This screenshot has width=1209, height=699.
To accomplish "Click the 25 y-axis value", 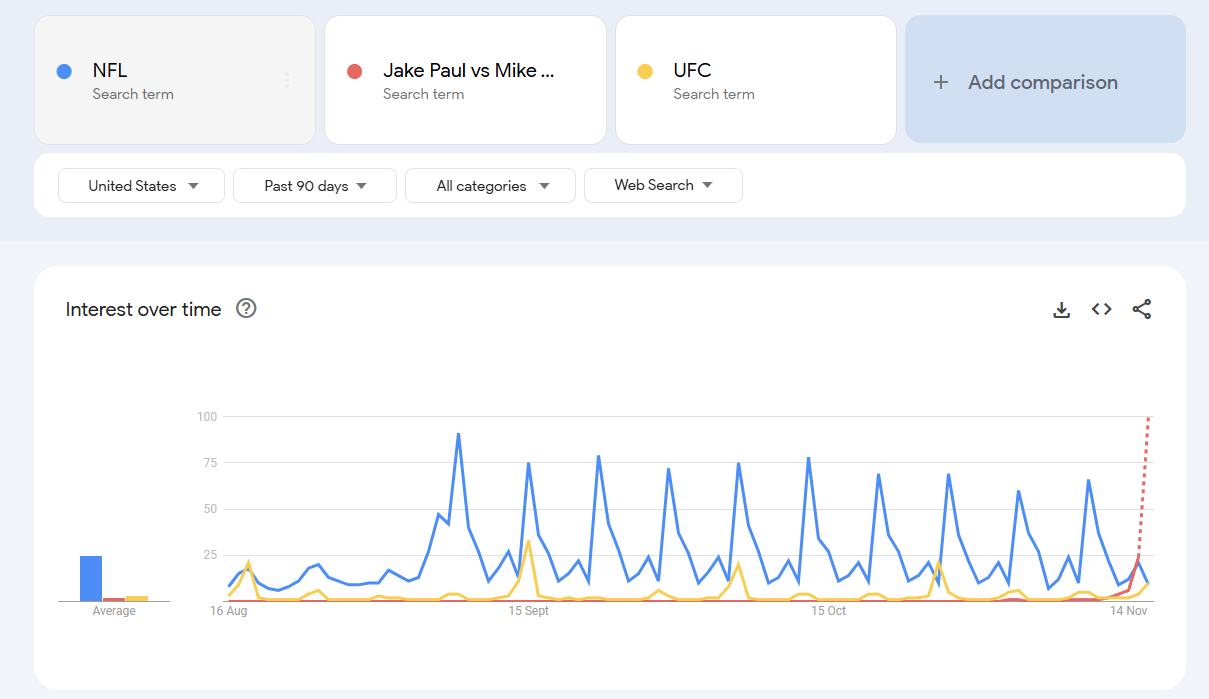I will coord(210,555).
